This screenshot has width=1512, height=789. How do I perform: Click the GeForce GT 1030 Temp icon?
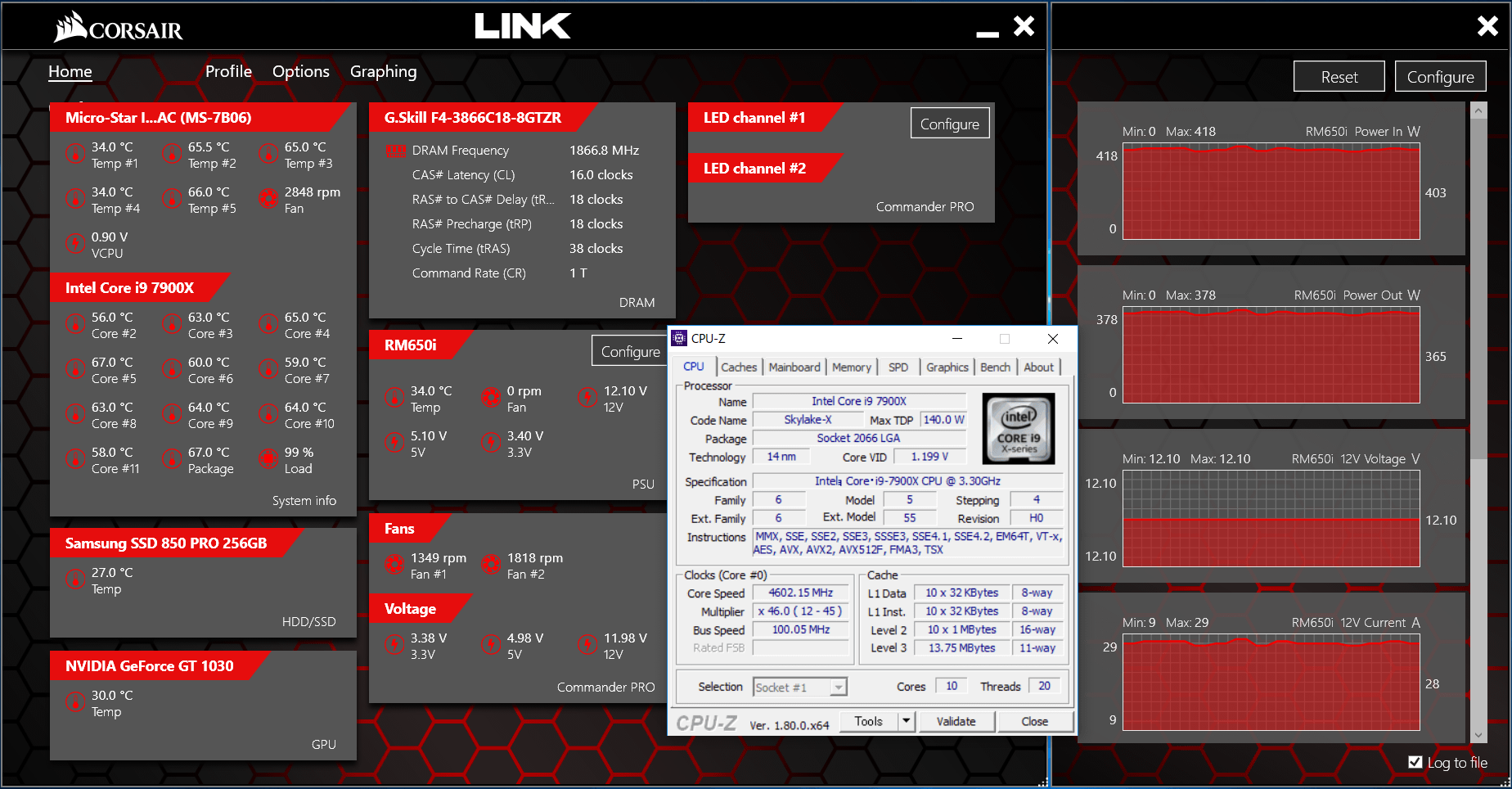coord(75,701)
